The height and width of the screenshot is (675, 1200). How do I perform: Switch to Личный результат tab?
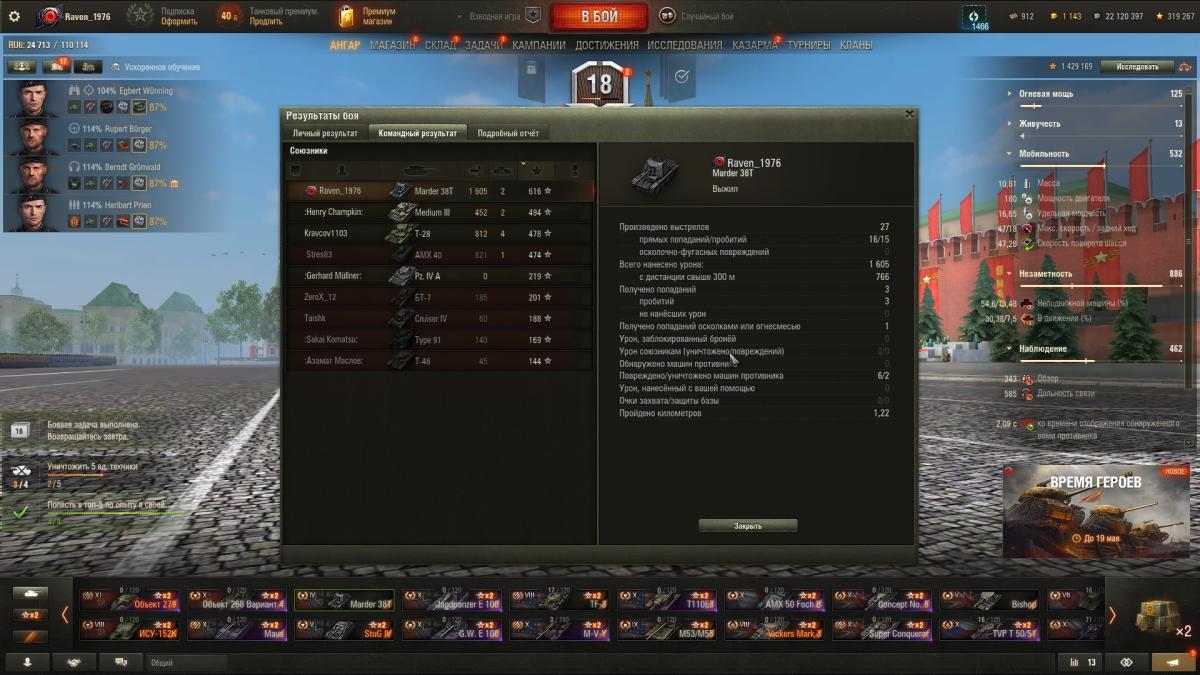(325, 133)
